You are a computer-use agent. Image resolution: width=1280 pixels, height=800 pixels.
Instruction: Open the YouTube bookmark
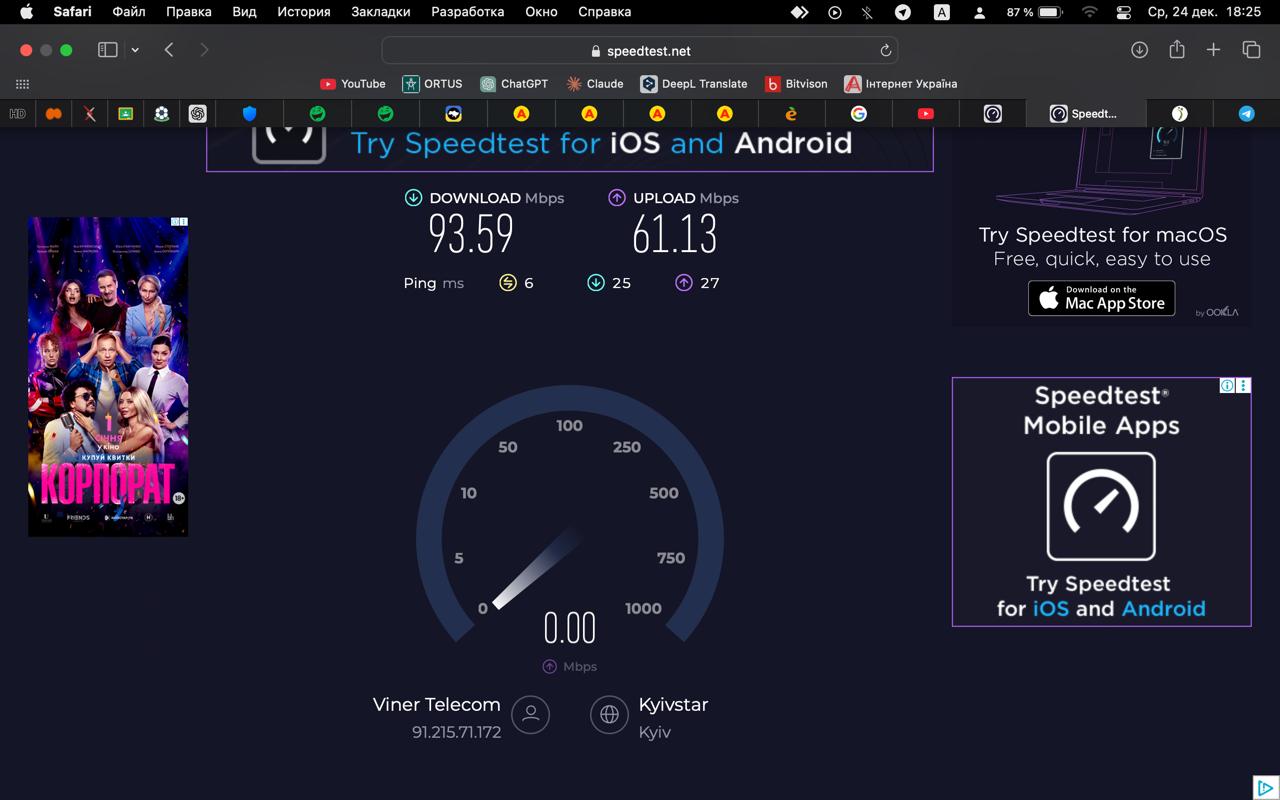click(x=352, y=84)
